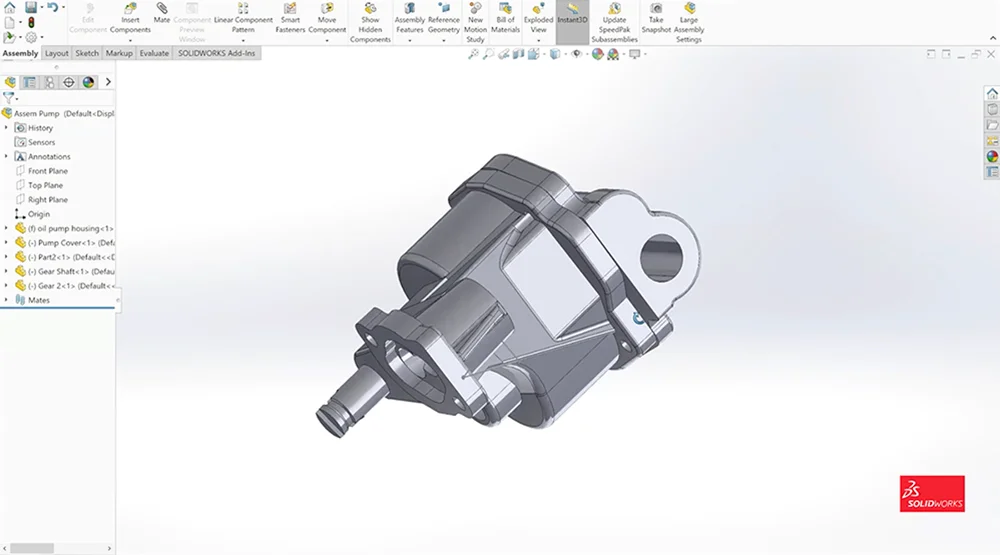Open the SOLIDWORKS Add-Ins tab

pyautogui.click(x=217, y=53)
